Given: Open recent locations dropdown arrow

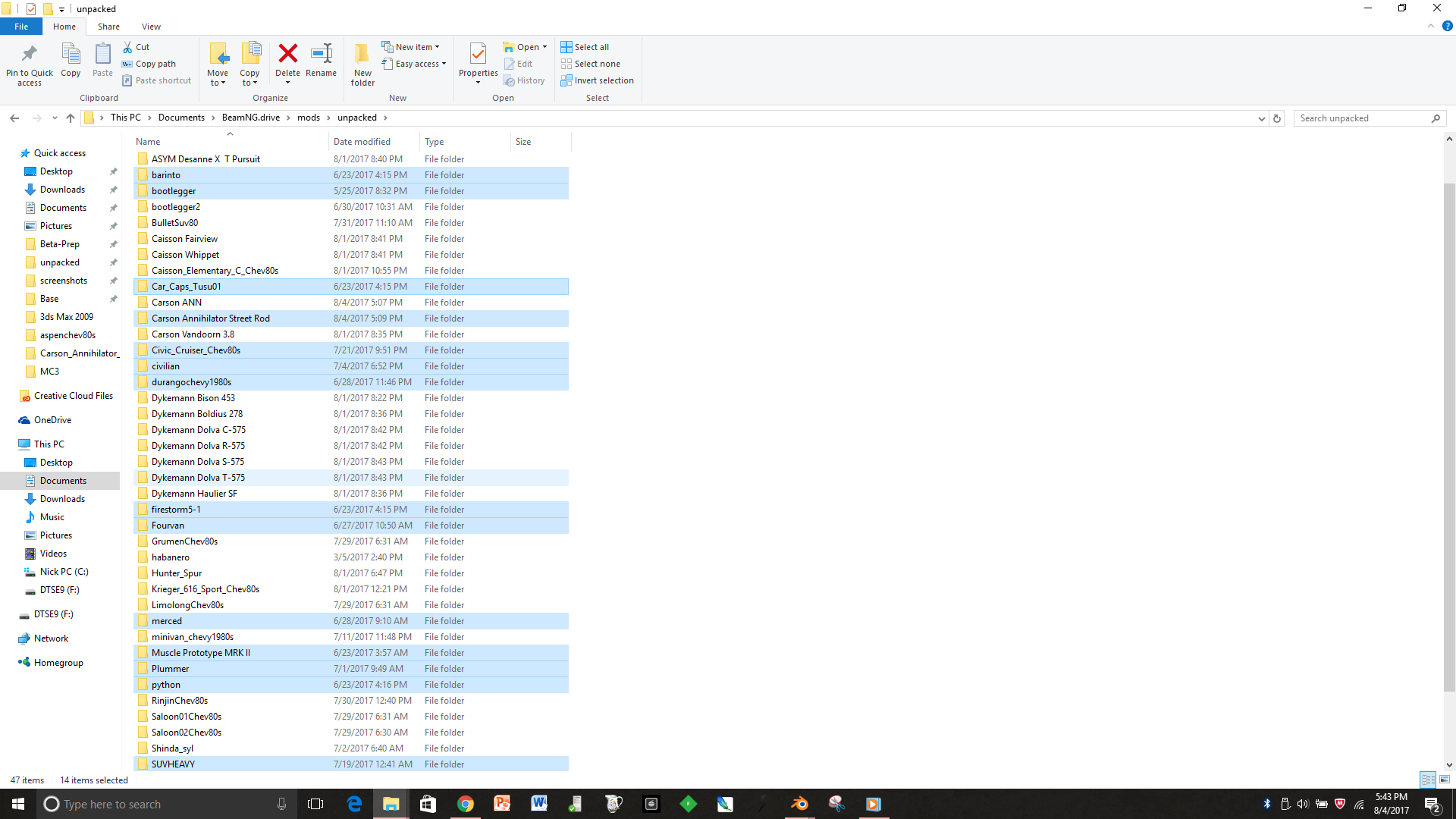Looking at the screenshot, I should pos(55,118).
